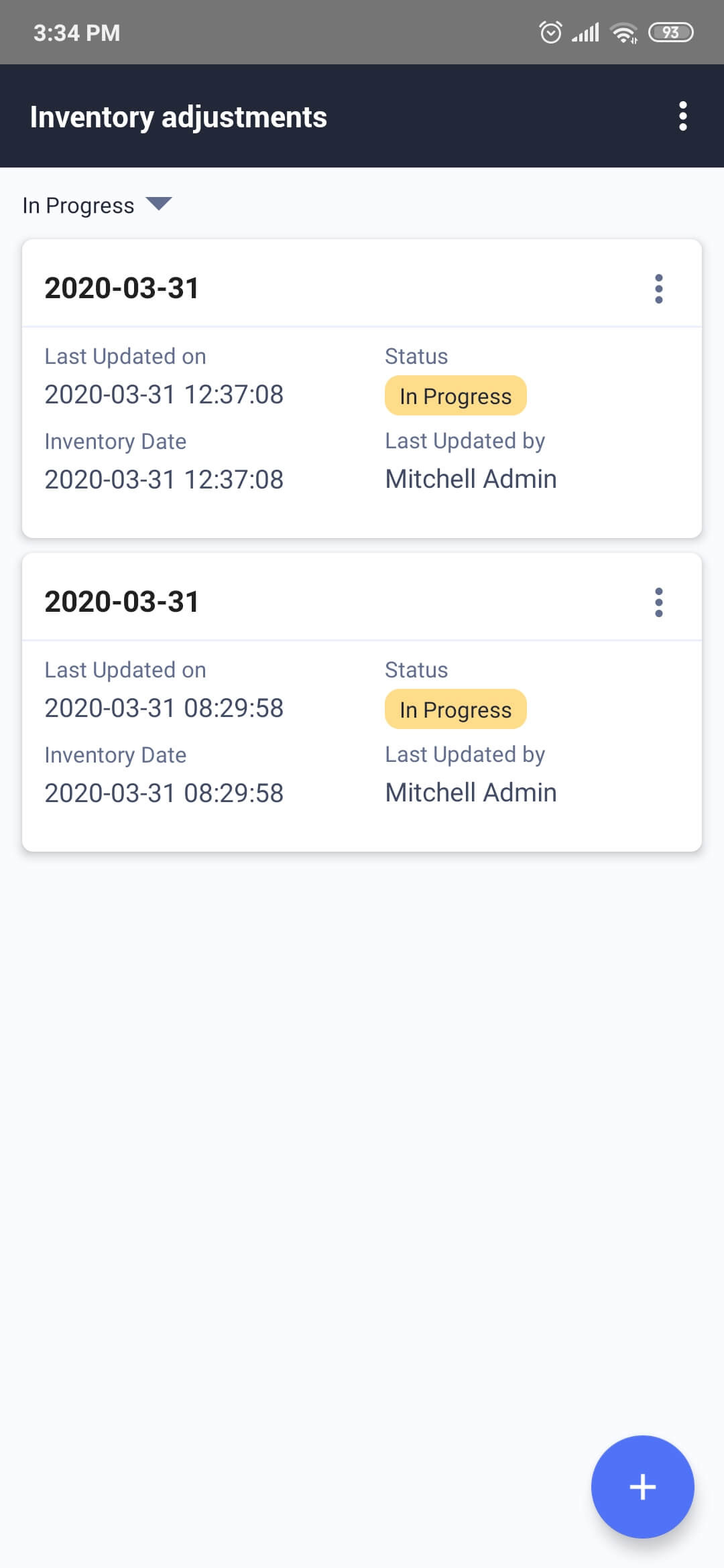Tap the blue plus button to add adjustment
724x1568 pixels.
[642, 1486]
